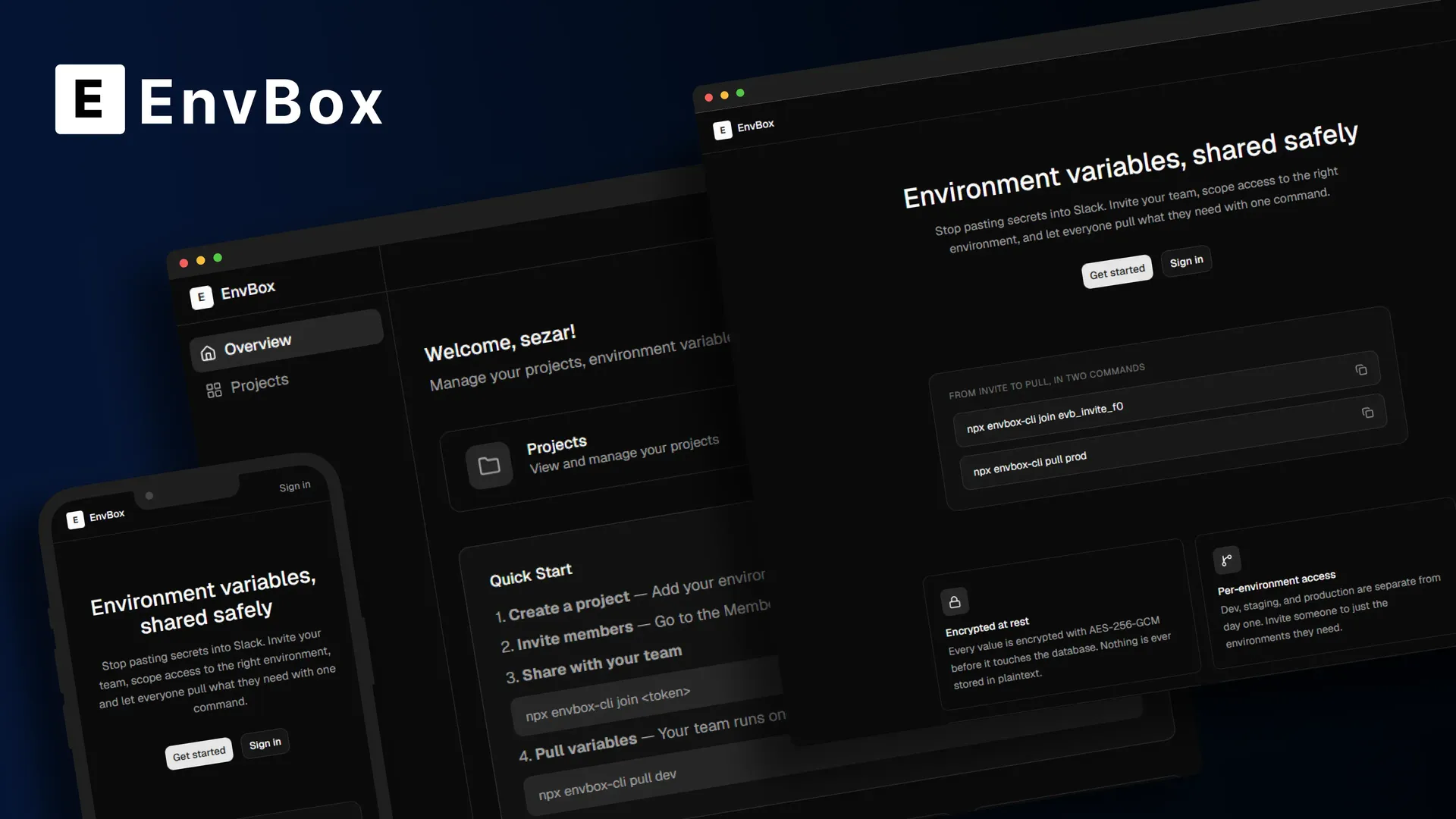The width and height of the screenshot is (1456, 819).
Task: Click the 'Quick Start' heading
Action: pyautogui.click(x=531, y=575)
